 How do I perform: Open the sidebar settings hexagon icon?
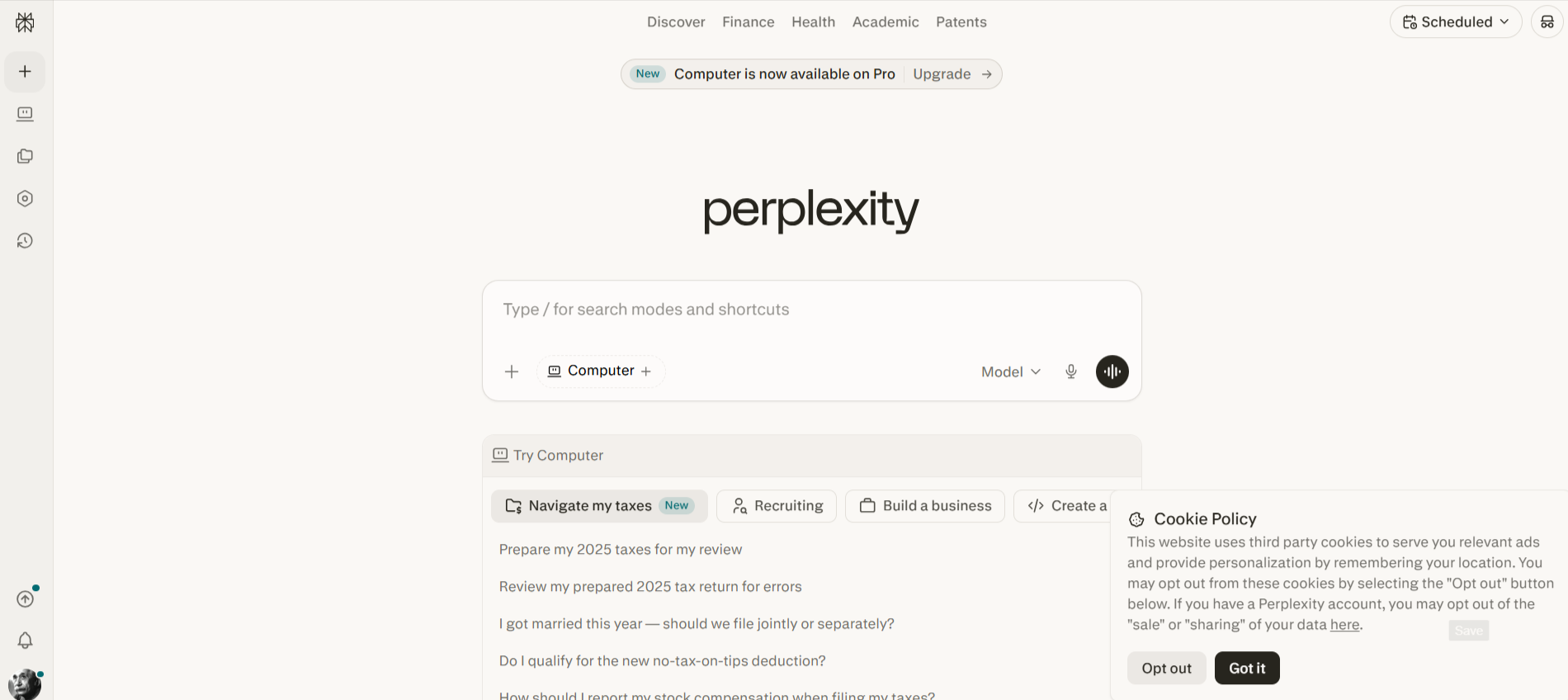[x=25, y=198]
